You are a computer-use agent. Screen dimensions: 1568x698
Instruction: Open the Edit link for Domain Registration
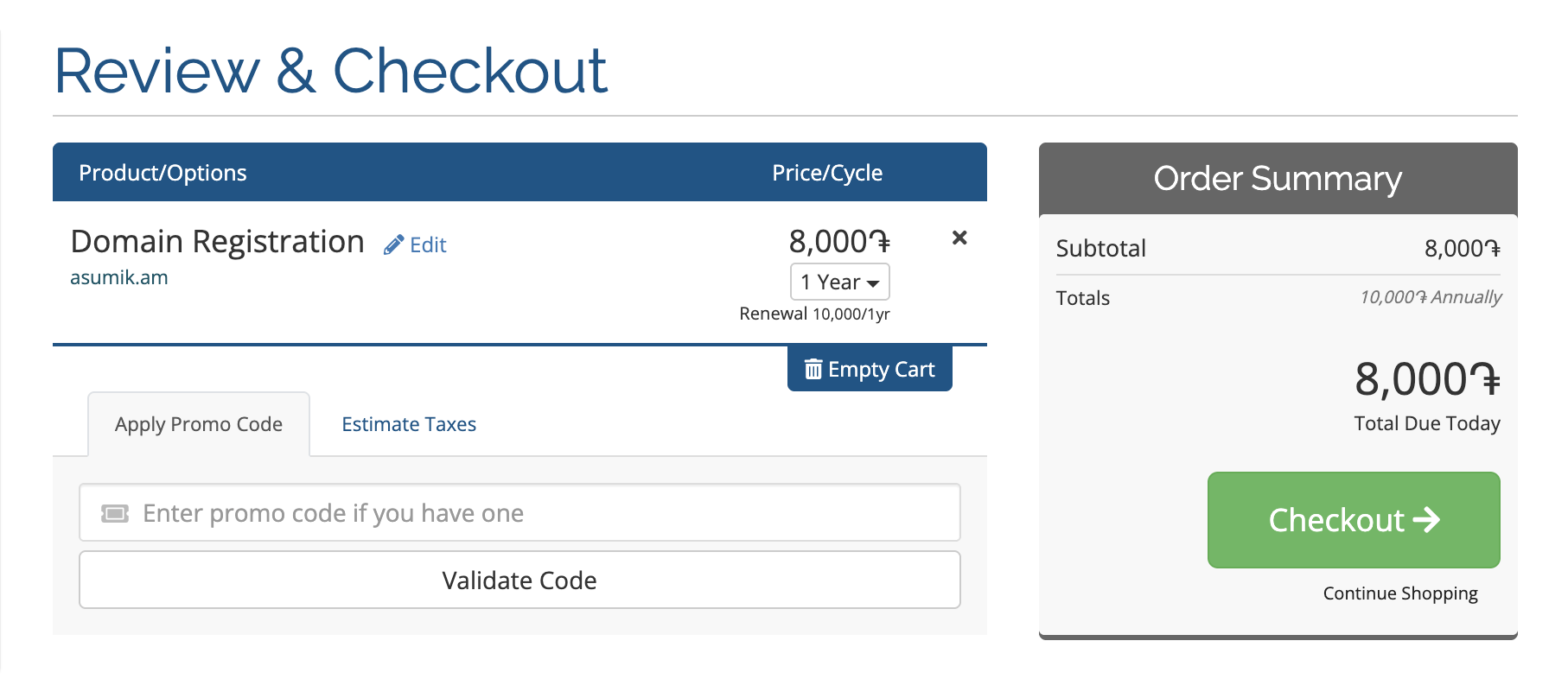(428, 245)
